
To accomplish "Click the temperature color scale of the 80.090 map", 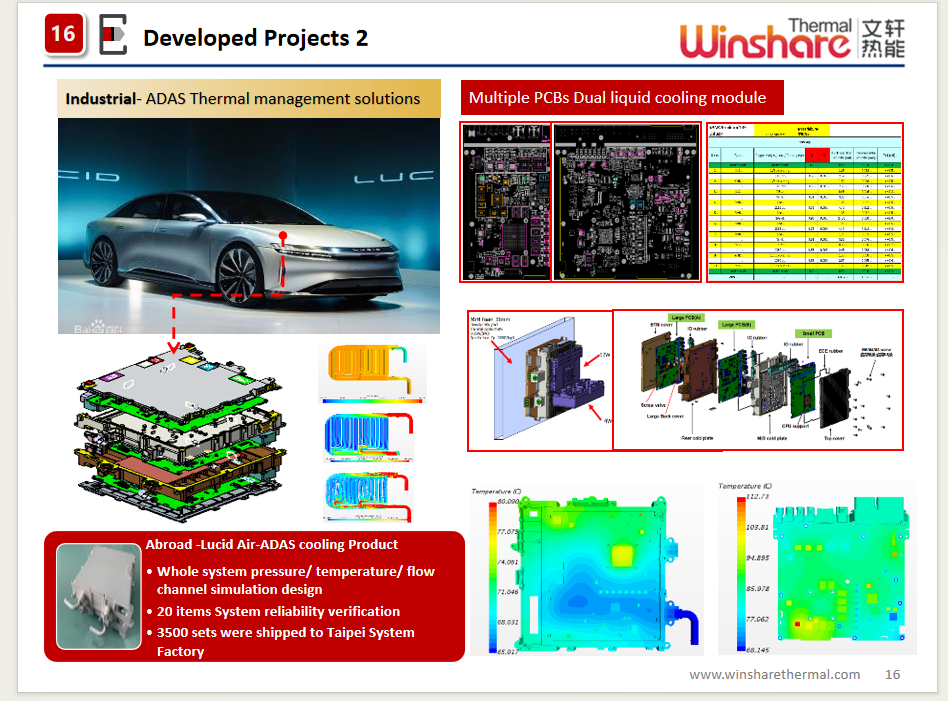I will coord(492,577).
